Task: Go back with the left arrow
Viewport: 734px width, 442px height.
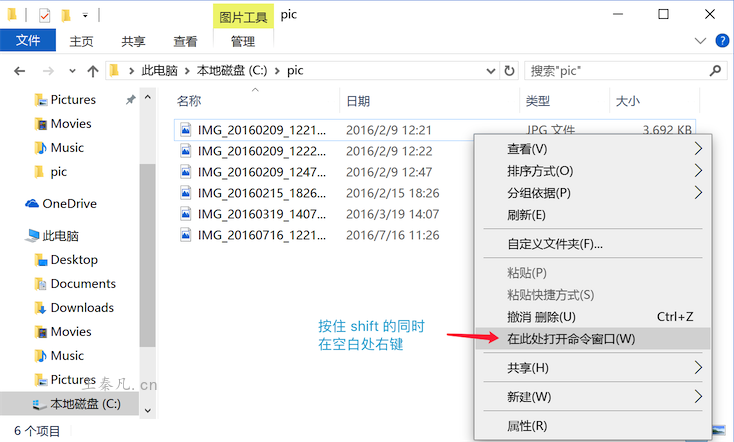Action: (20, 71)
